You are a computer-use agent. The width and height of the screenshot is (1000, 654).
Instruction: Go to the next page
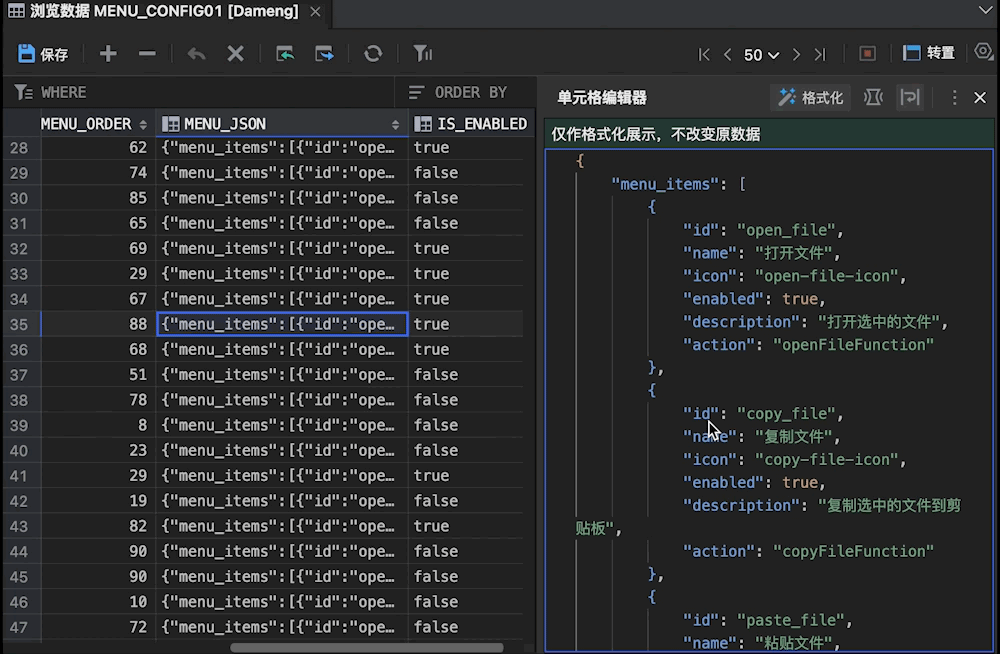coord(796,55)
